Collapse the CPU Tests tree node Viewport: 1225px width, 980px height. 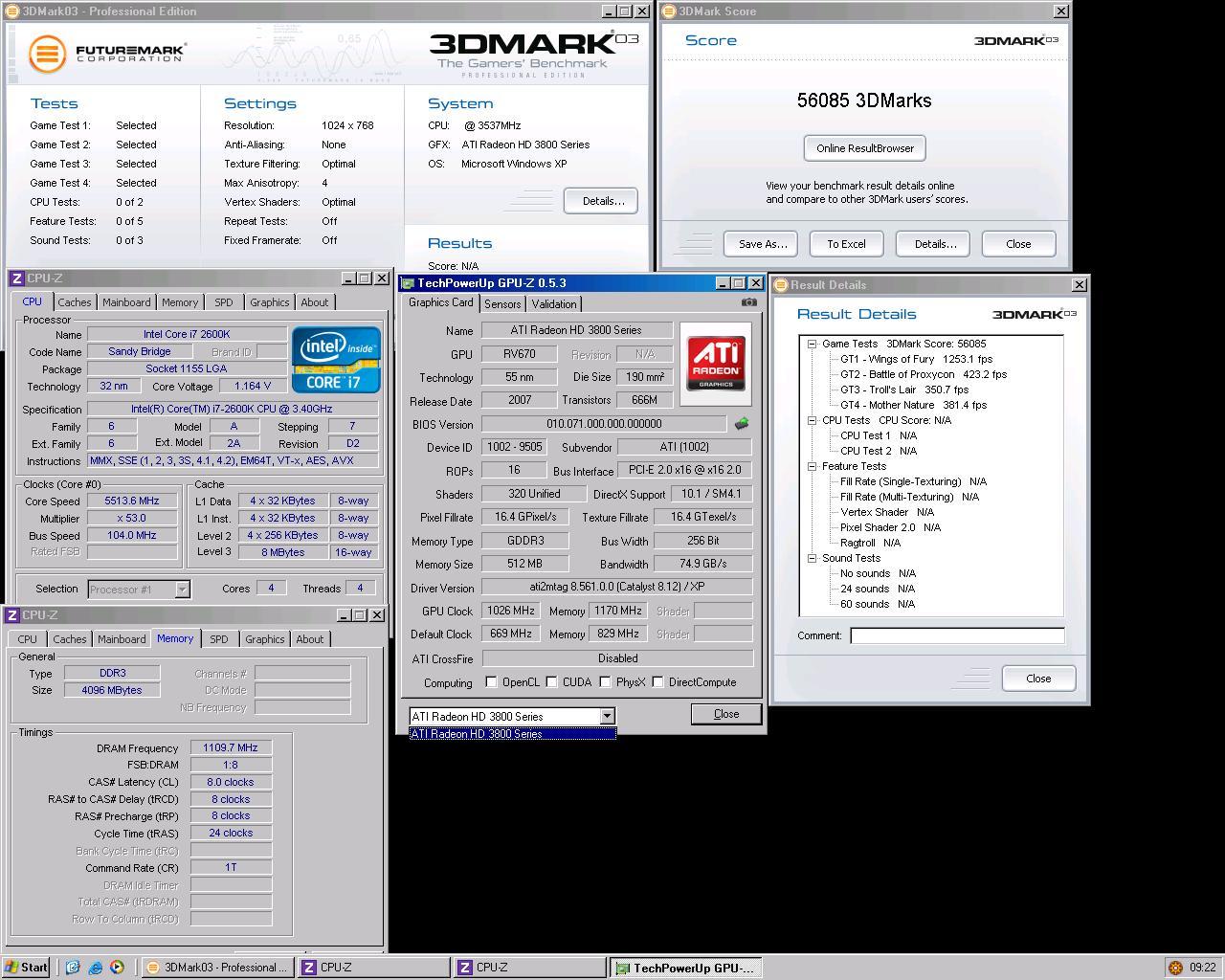[x=812, y=420]
